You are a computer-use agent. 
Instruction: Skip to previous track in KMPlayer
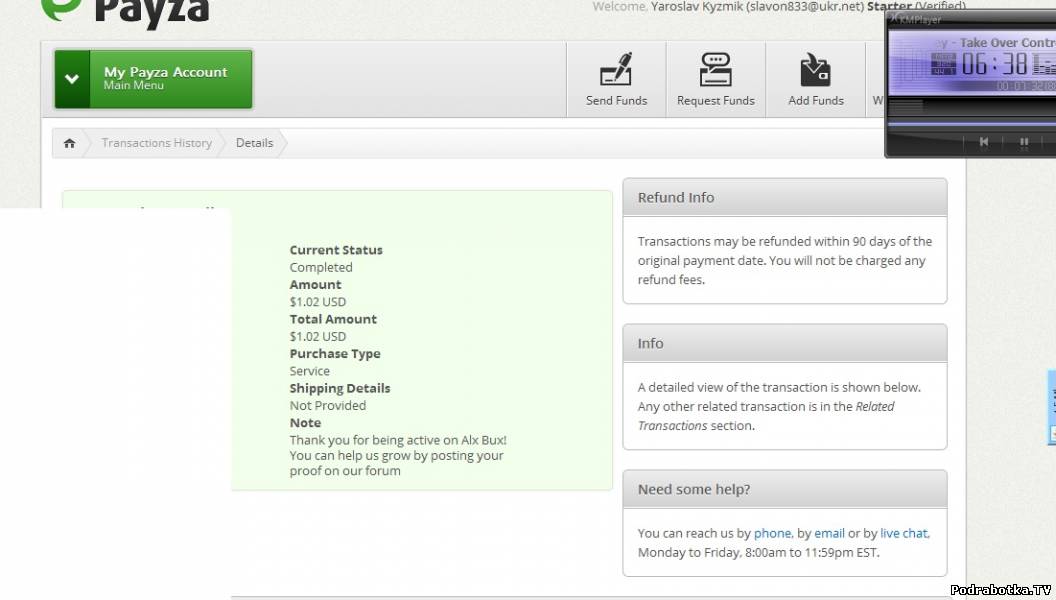984,142
